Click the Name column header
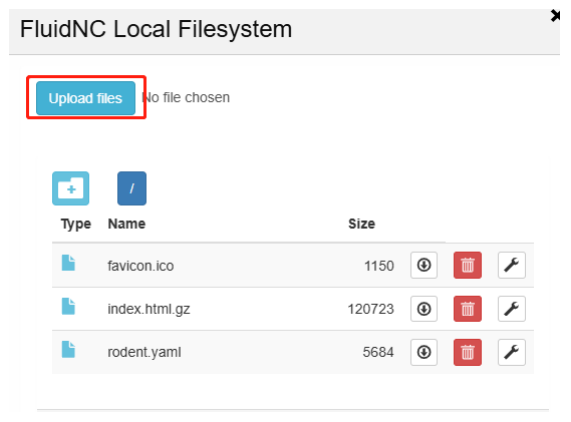The width and height of the screenshot is (571, 422). 127,224
